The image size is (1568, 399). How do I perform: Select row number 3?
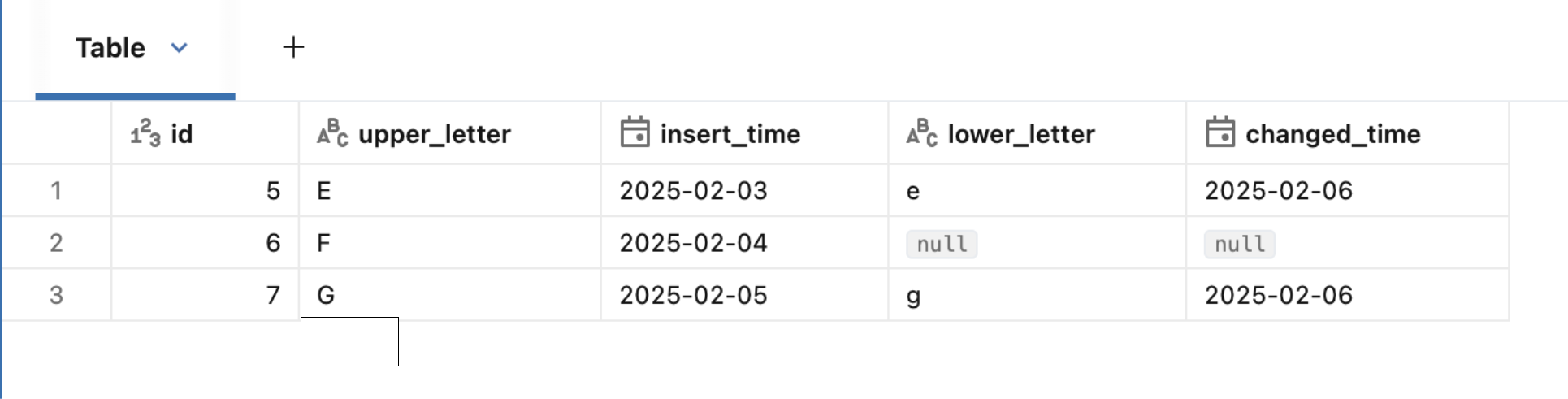tap(56, 295)
